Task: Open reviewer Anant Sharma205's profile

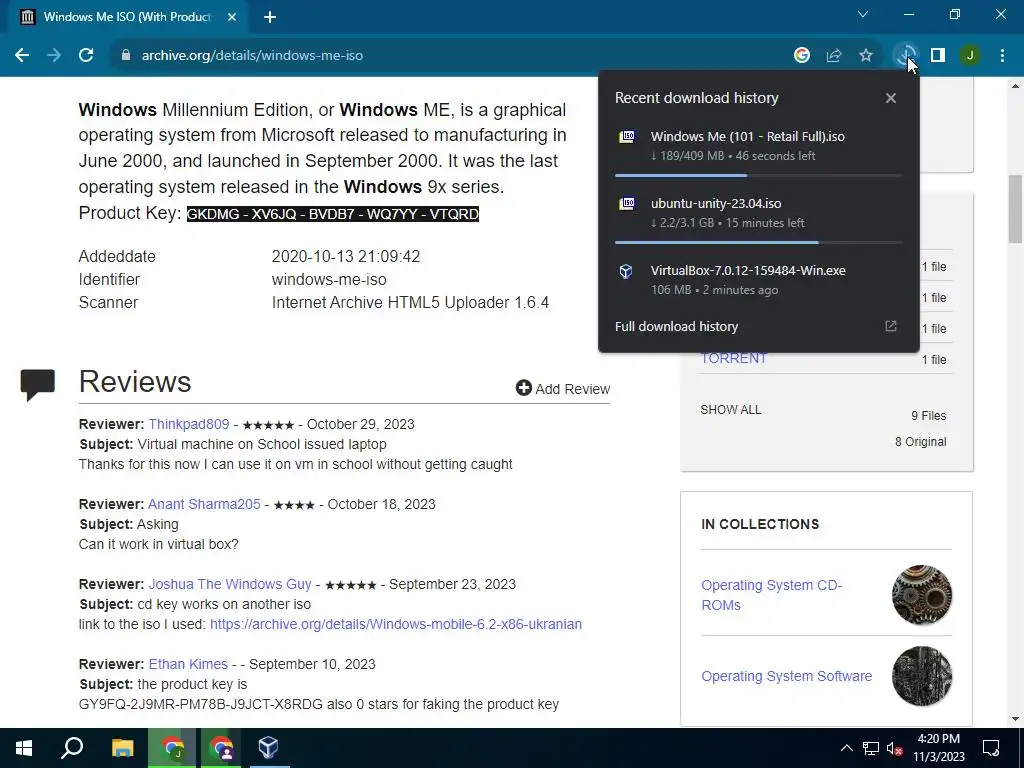Action: (204, 504)
